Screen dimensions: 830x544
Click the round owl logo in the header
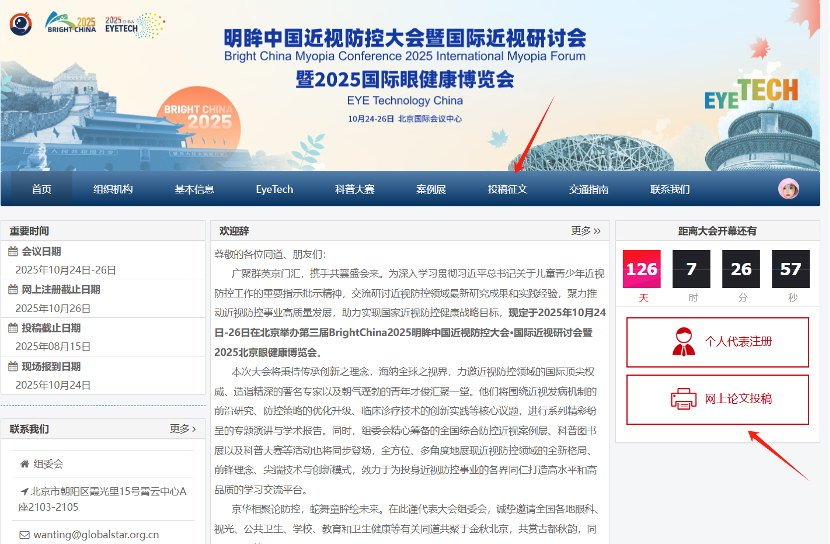(21, 24)
